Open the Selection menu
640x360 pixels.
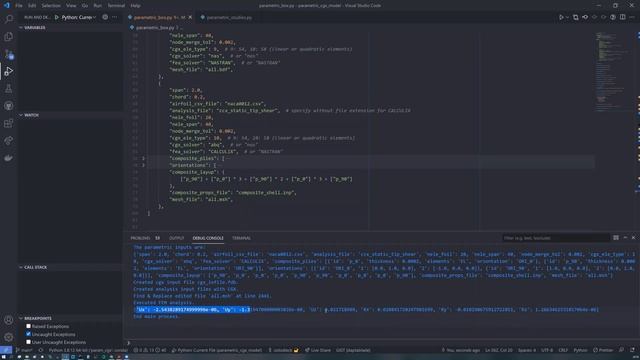pos(51,6)
